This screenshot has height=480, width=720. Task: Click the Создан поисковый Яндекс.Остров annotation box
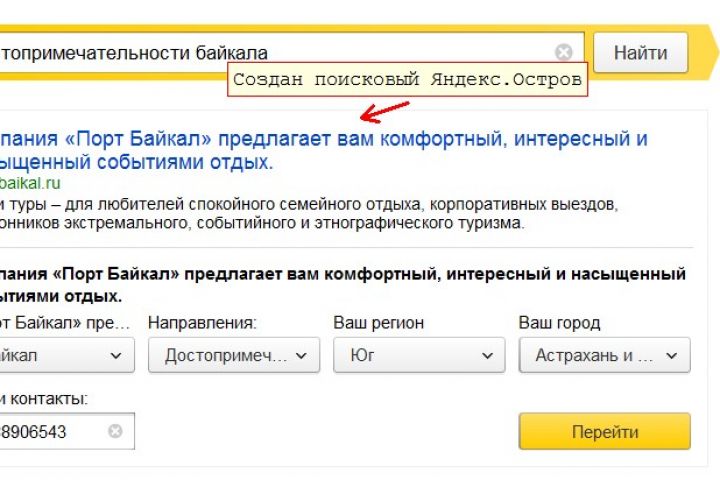pyautogui.click(x=407, y=79)
